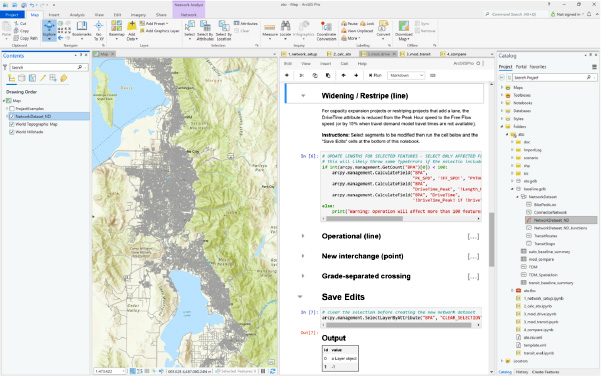The image size is (601, 376).
Task: Open the Basemap gallery
Action: pos(117,30)
